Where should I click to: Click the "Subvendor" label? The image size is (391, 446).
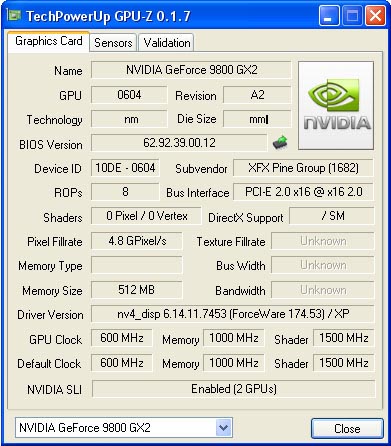[x=201, y=169]
